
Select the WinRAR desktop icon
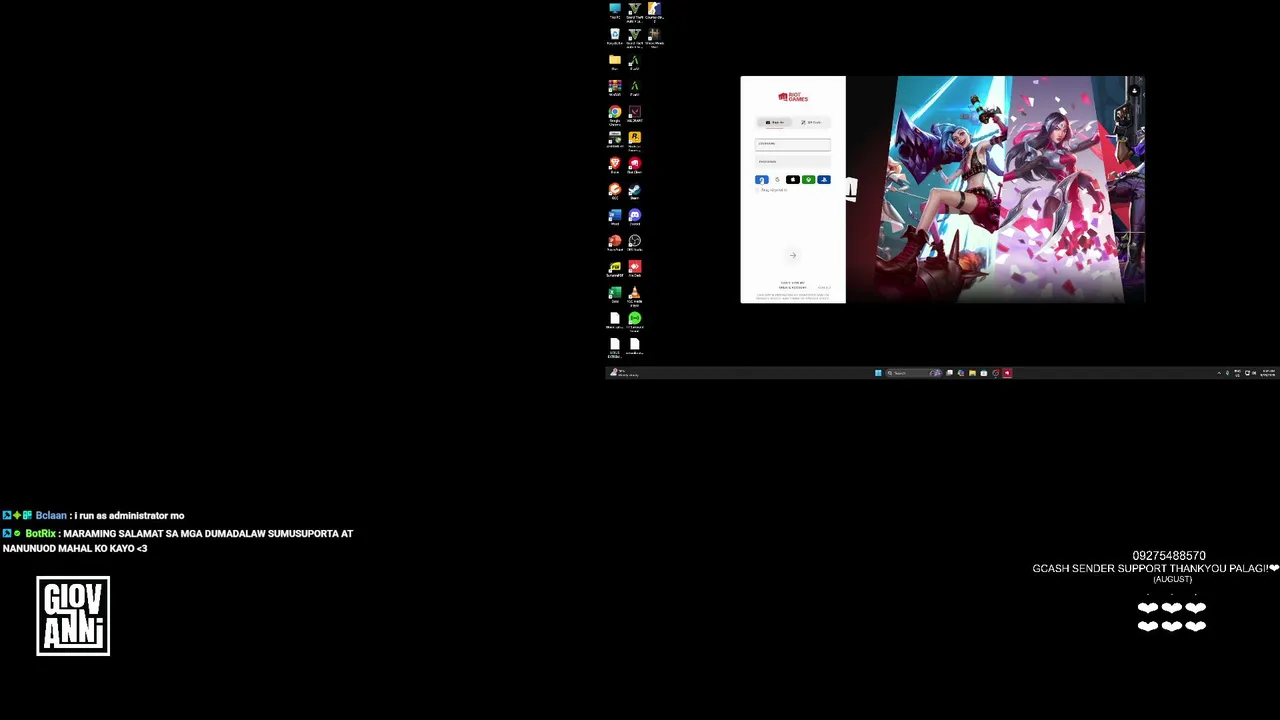pos(615,88)
